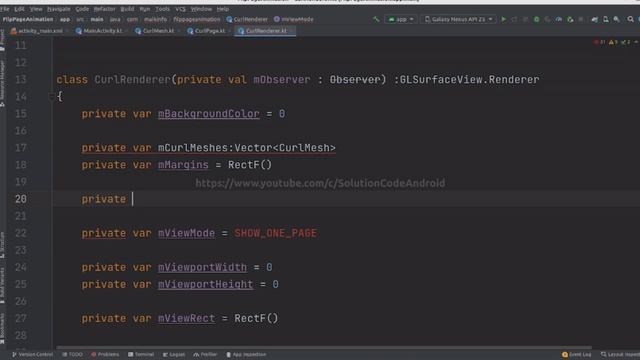This screenshot has height=360, width=640.
Task: Click the greyed-out Stop button in the toolbar
Action: pyautogui.click(x=581, y=19)
